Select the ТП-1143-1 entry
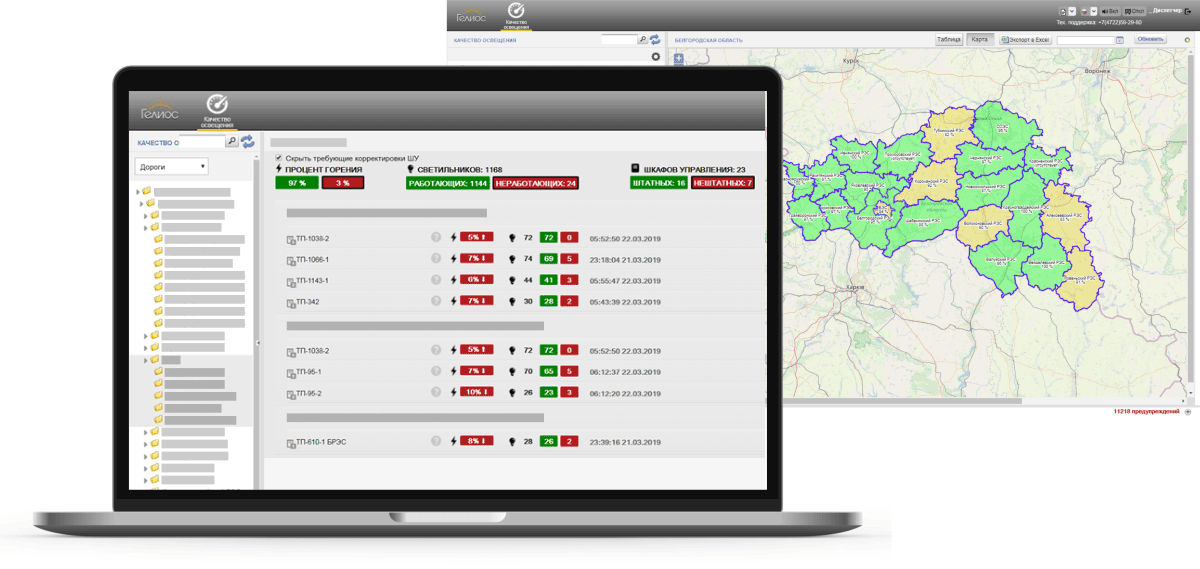Screen dimensions: 1200x569 tap(312, 281)
